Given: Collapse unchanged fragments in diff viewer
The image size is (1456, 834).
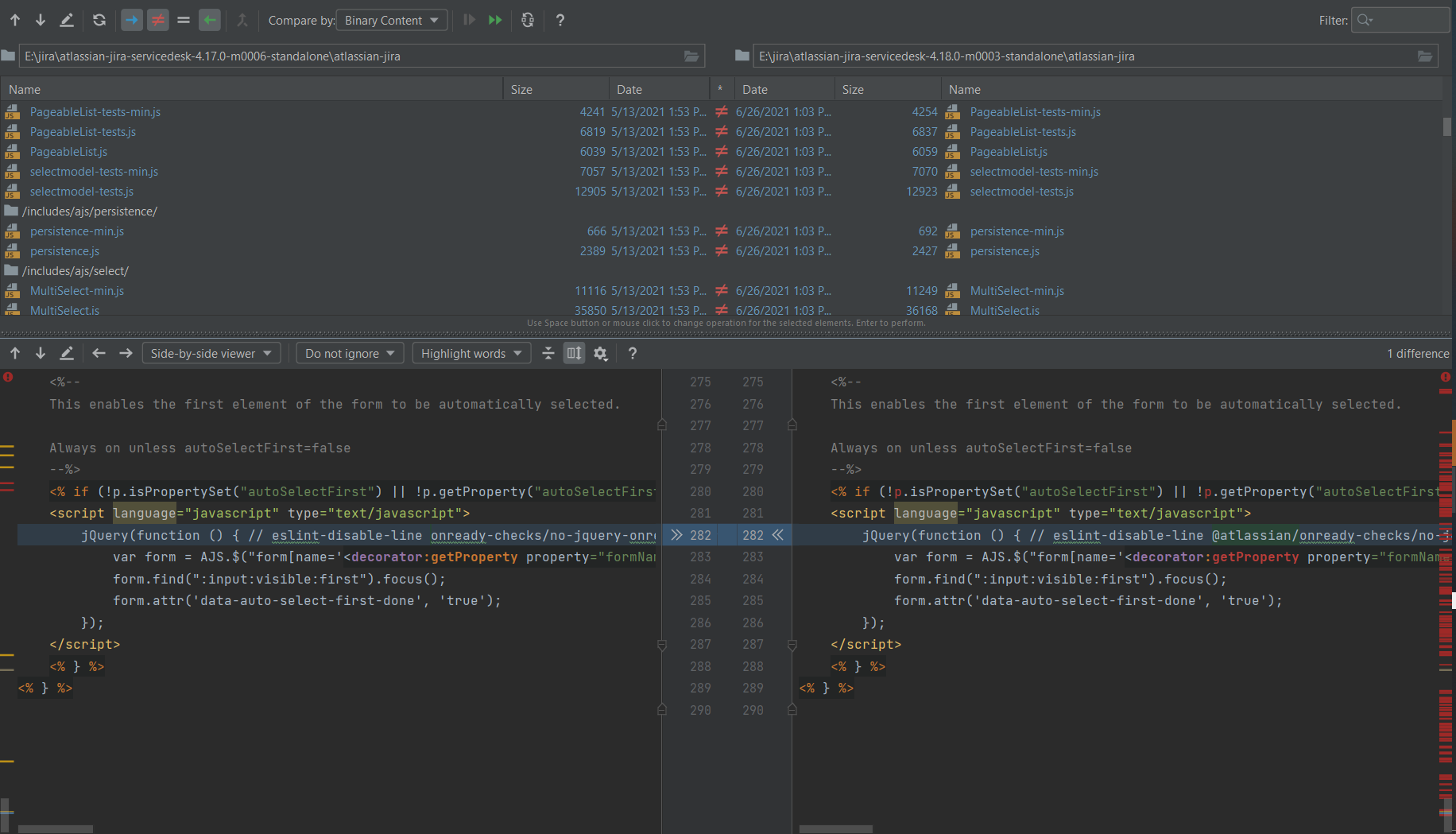Looking at the screenshot, I should 548,353.
